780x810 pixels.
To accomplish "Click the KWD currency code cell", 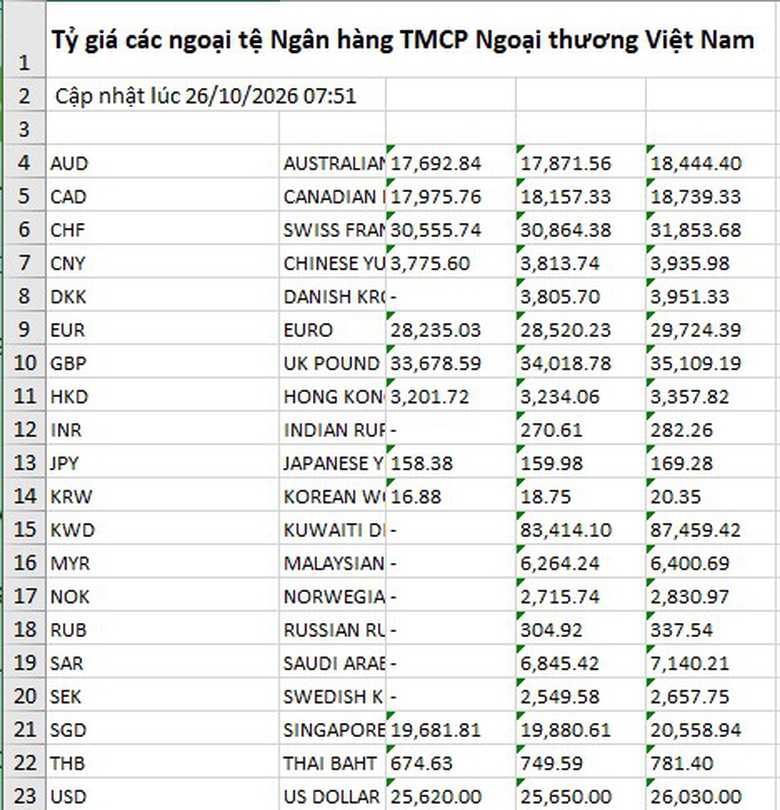I will (162, 528).
